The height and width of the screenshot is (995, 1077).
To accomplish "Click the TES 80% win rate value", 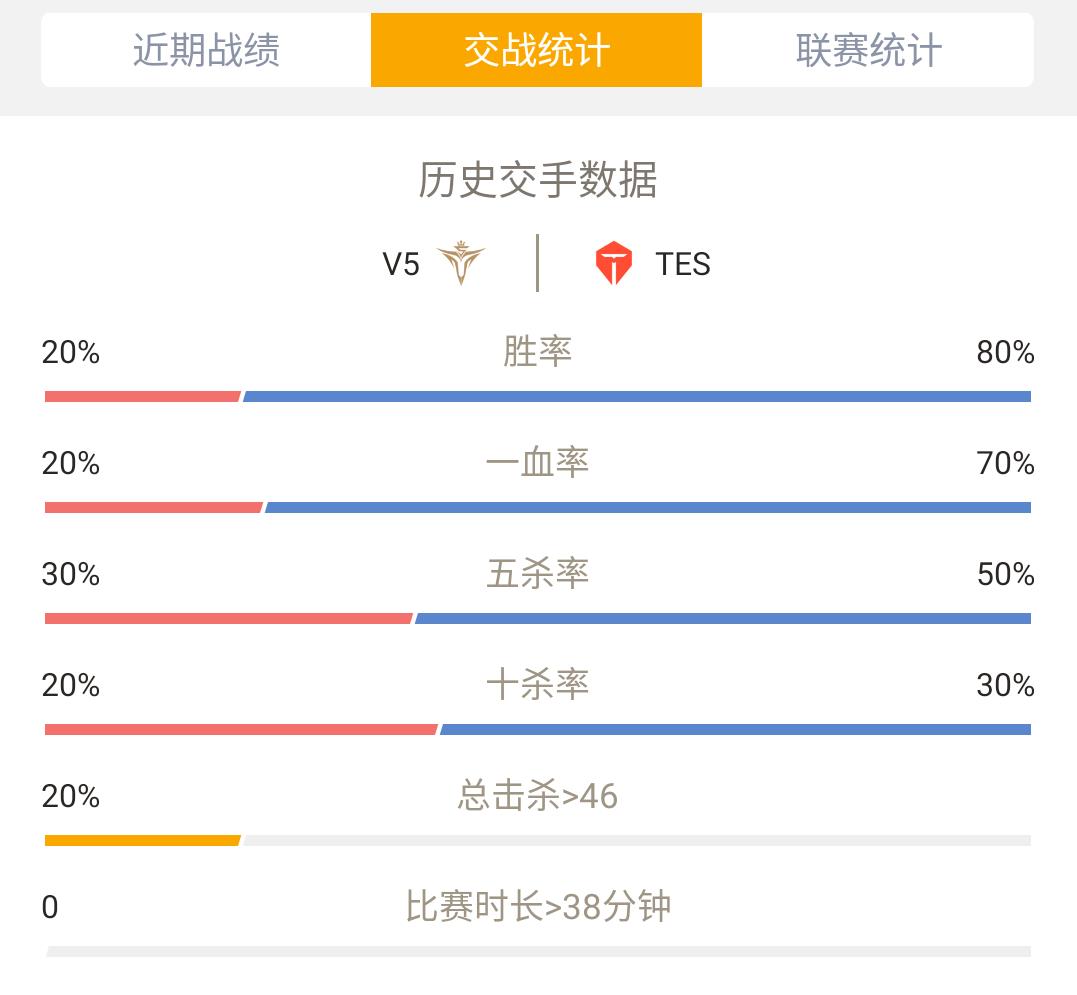I will coord(1006,352).
